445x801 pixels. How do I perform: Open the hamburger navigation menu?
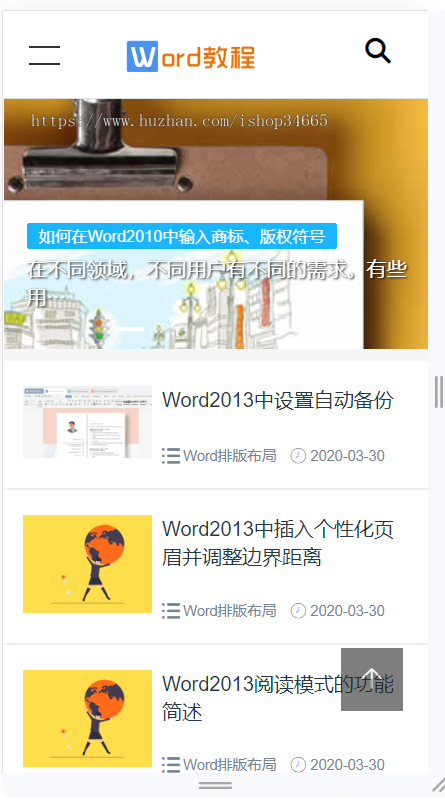pos(44,55)
